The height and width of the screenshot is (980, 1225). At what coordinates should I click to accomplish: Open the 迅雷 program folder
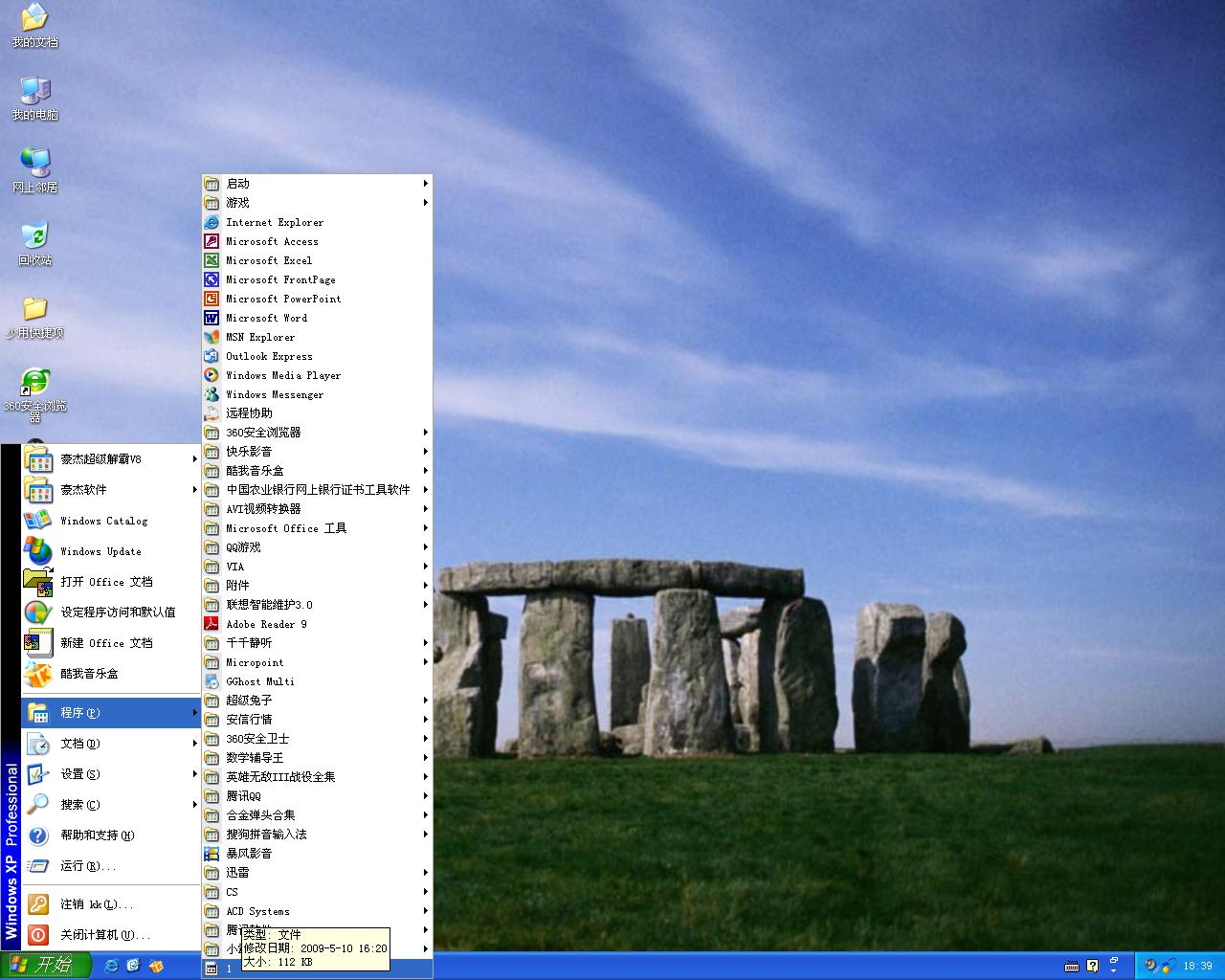(x=317, y=873)
